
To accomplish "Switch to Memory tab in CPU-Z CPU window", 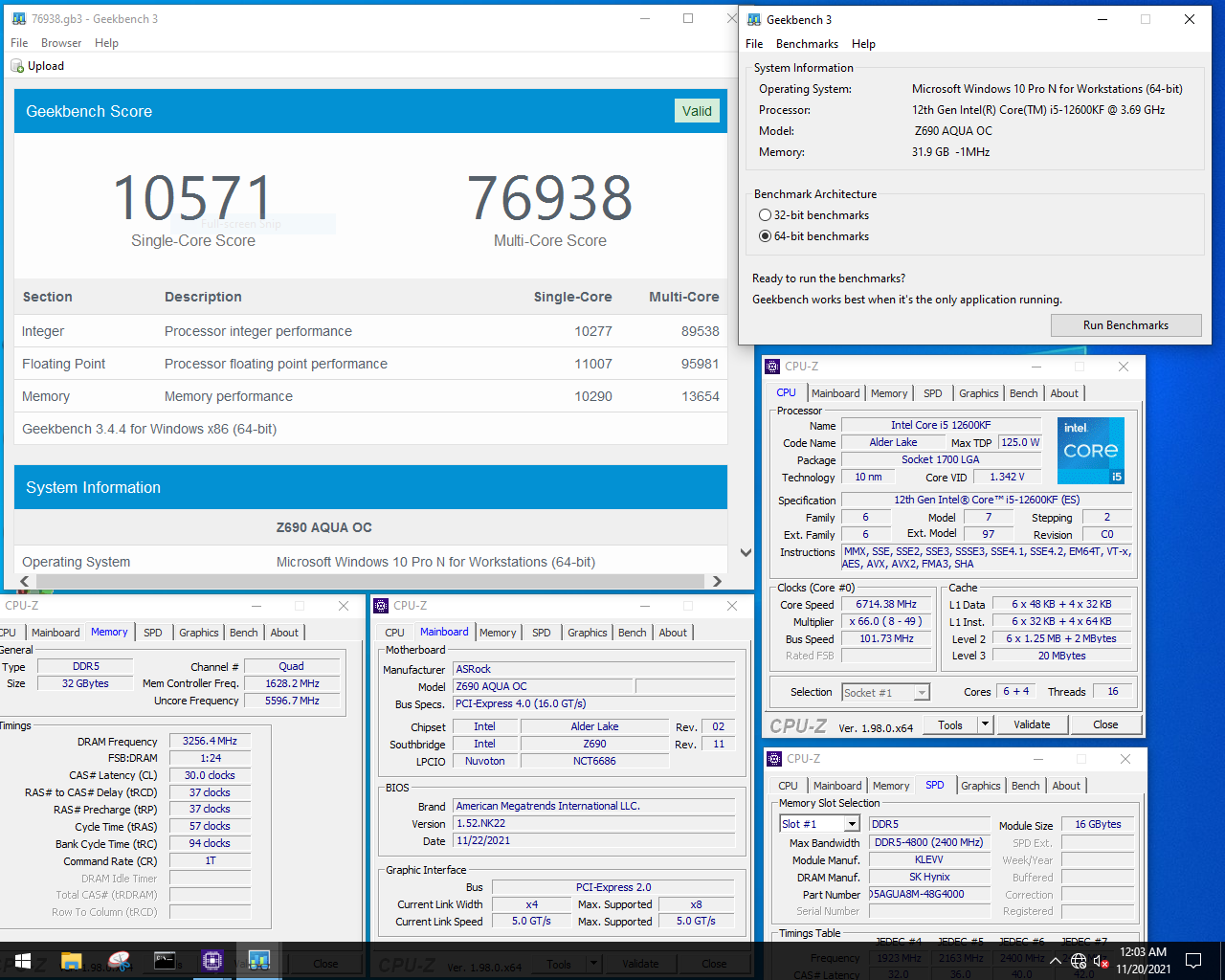I will tap(889, 393).
